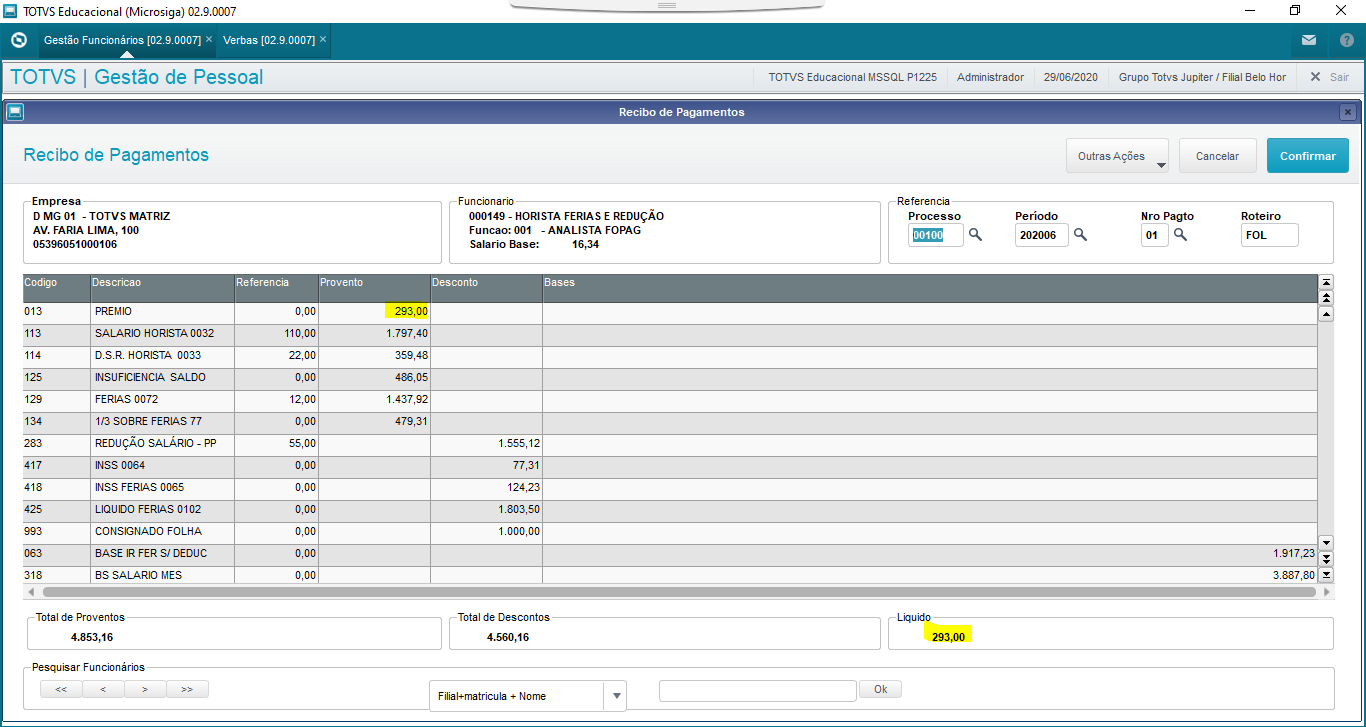Click the horizontal scrollbar left arrow

29,592
